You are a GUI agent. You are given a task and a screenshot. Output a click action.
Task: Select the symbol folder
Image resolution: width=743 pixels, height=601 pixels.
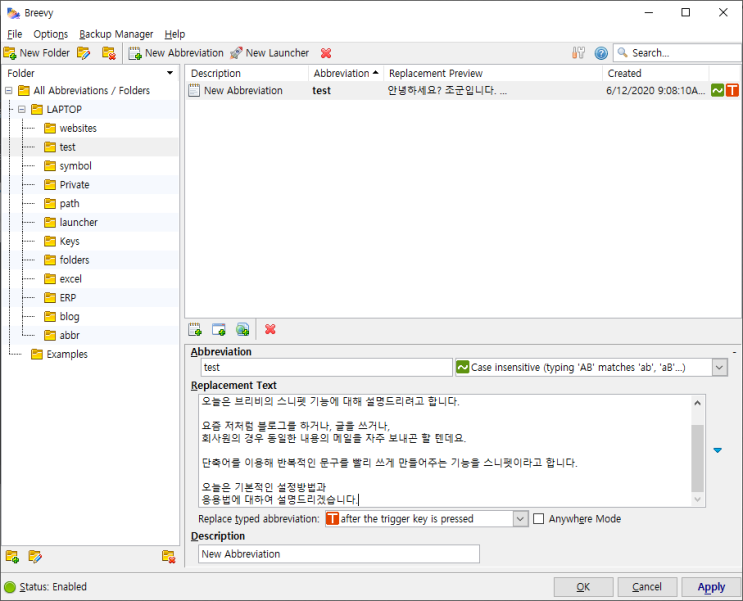click(75, 166)
